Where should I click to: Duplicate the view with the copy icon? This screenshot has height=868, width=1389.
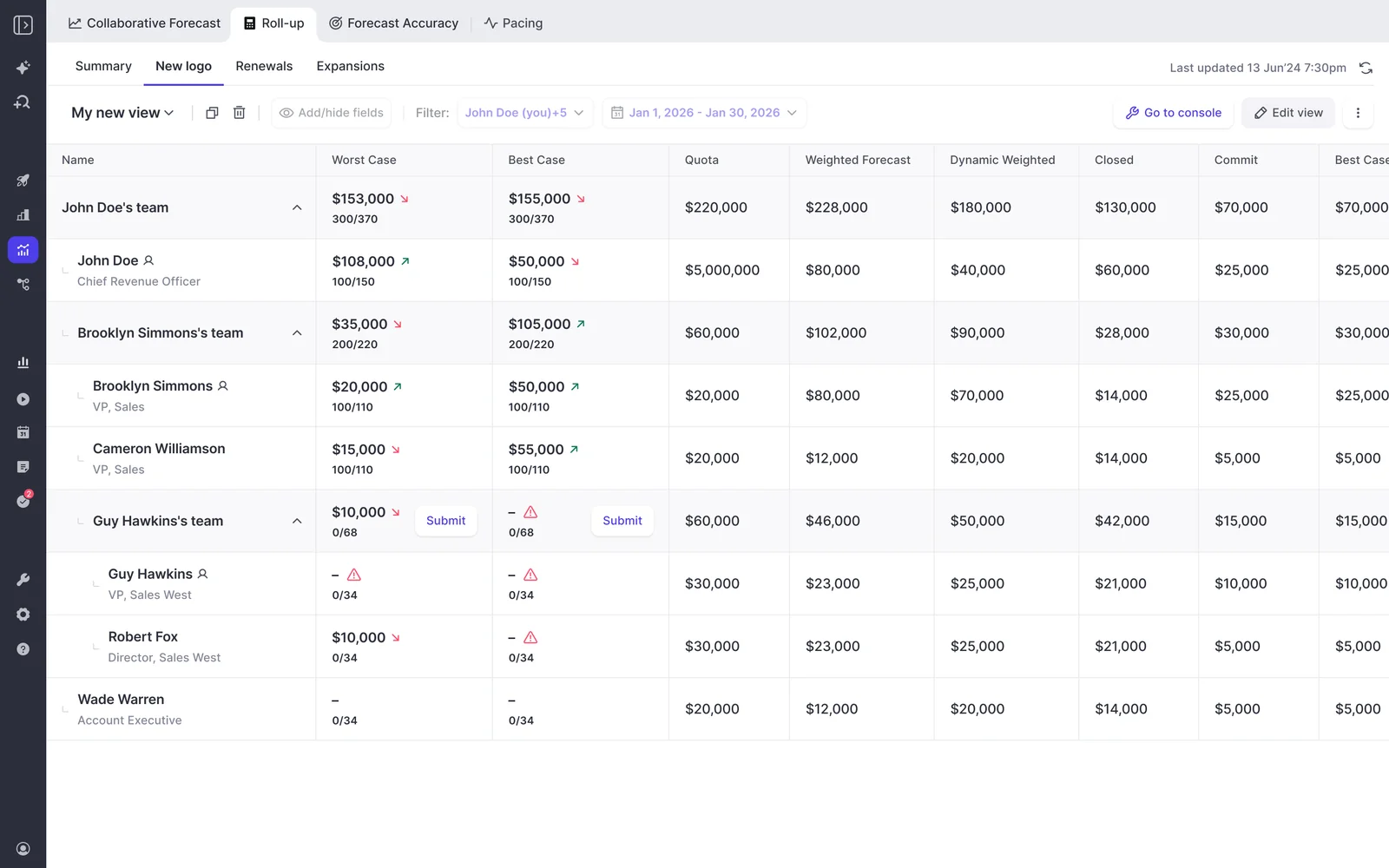click(x=212, y=113)
